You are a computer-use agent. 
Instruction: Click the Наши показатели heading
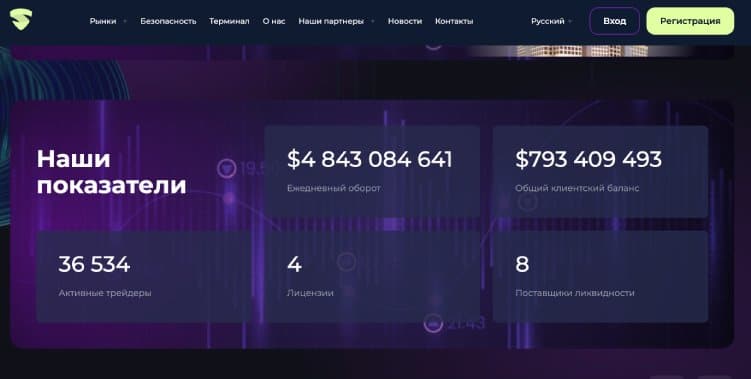(112, 172)
